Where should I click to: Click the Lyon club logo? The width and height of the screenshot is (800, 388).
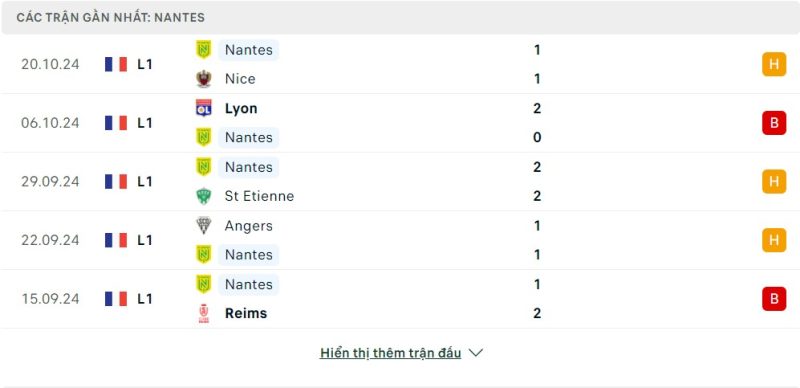point(204,108)
